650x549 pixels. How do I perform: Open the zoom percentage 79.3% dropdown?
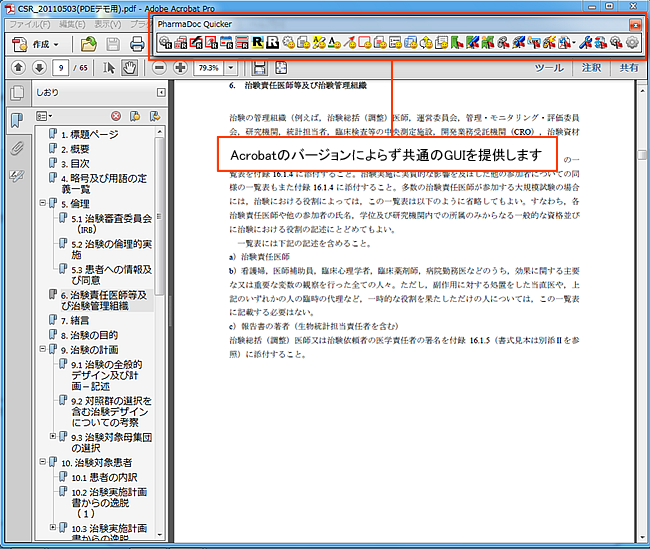point(234,69)
